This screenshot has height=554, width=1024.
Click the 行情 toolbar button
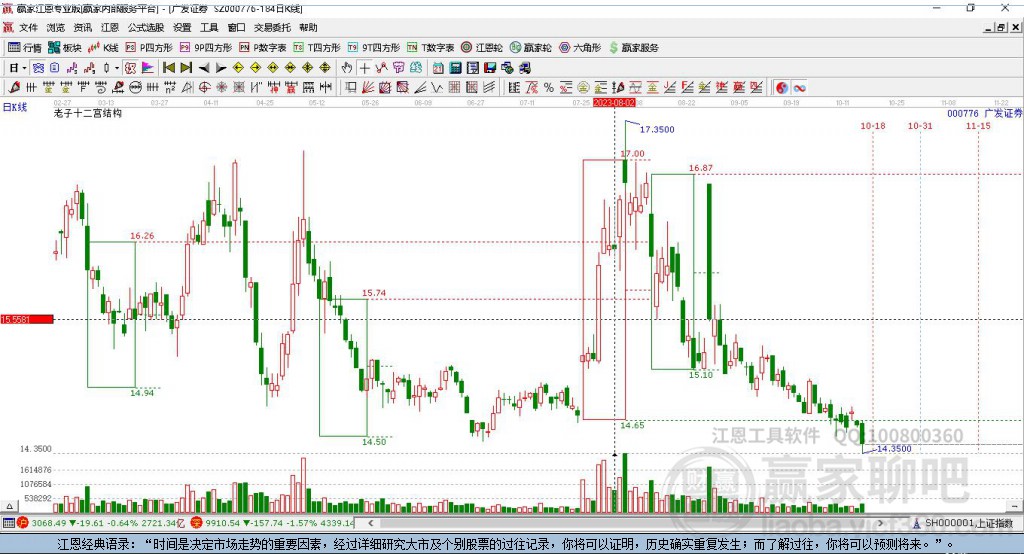pos(25,48)
